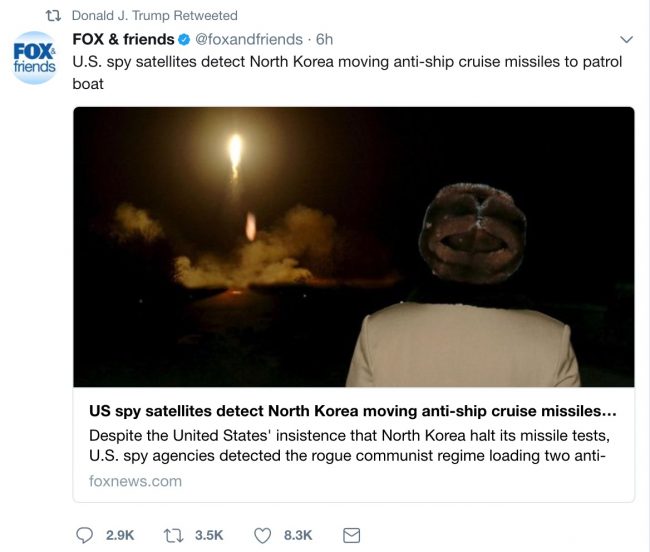Follow the foxnews.com source link
Viewport: 650px width, 552px height.
(x=135, y=481)
